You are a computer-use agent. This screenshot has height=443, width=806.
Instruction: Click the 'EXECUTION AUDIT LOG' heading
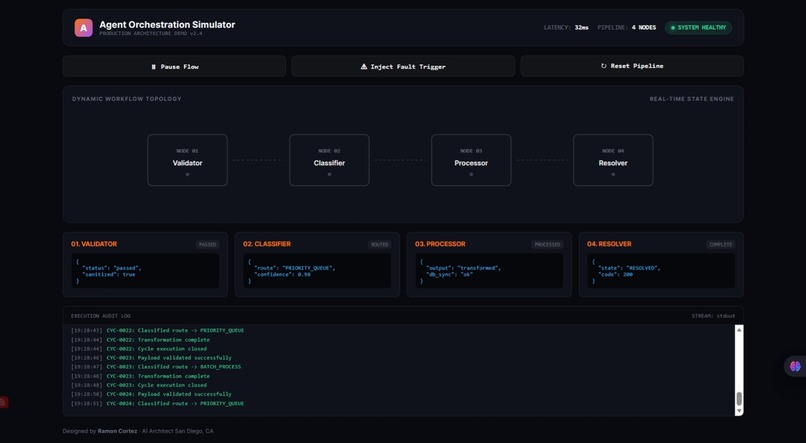tap(101, 316)
